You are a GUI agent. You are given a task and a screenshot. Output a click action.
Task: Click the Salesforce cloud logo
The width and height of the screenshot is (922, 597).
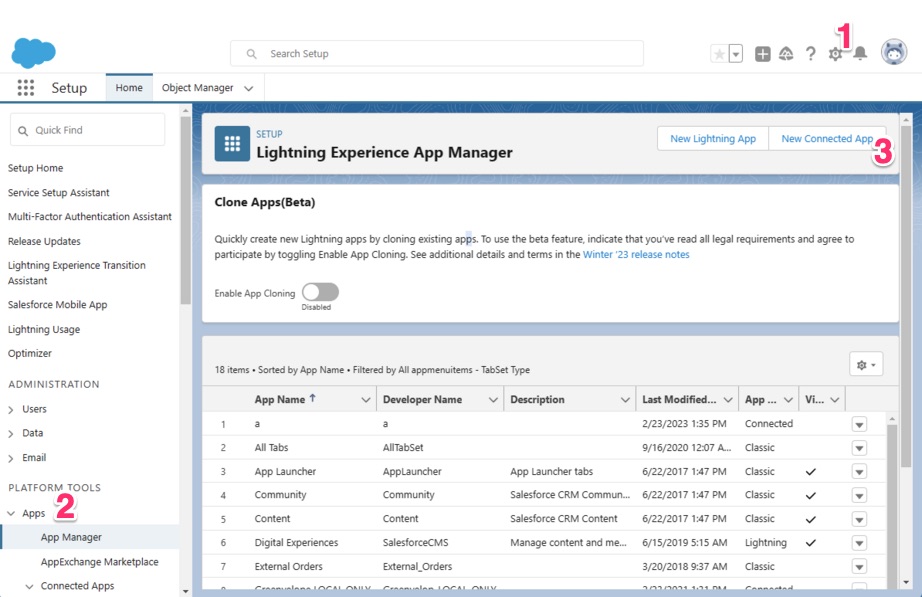(34, 52)
